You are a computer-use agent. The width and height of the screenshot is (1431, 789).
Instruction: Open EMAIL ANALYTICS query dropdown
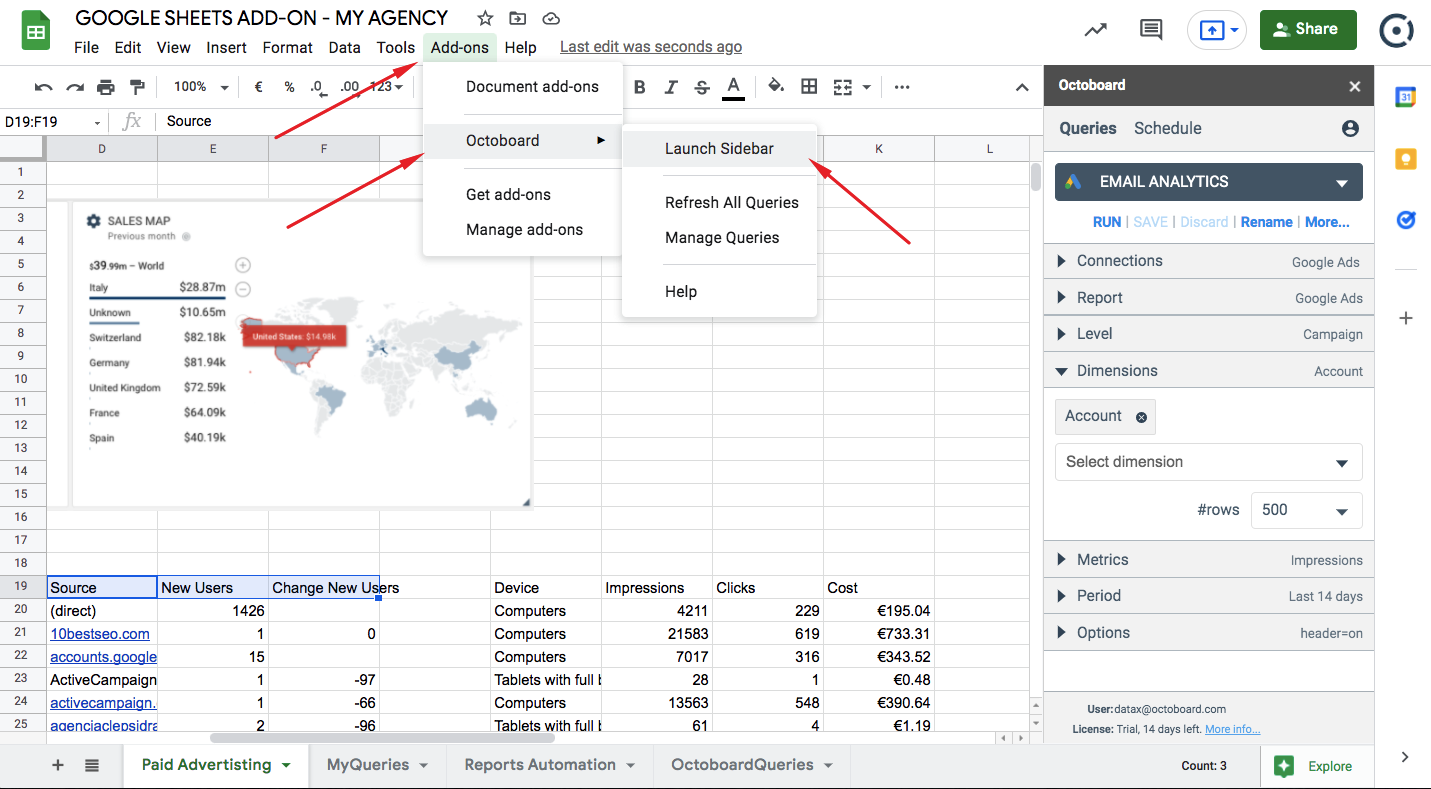pos(1208,182)
